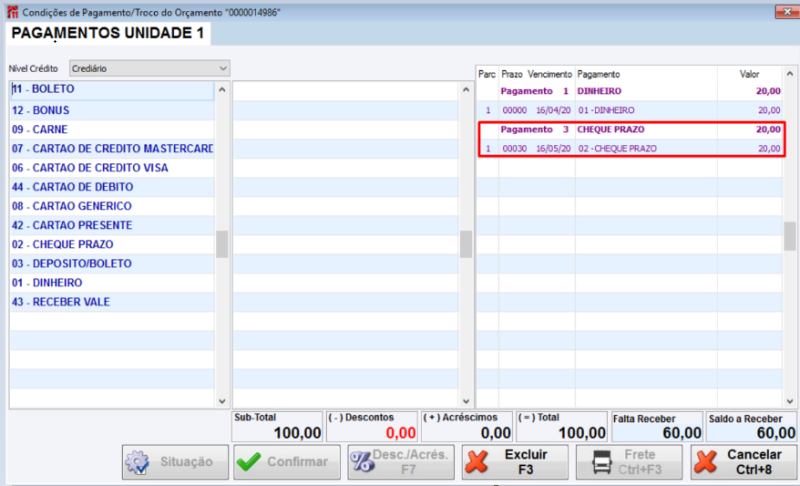Confirm the payment with Confirmar label

pos(297,462)
